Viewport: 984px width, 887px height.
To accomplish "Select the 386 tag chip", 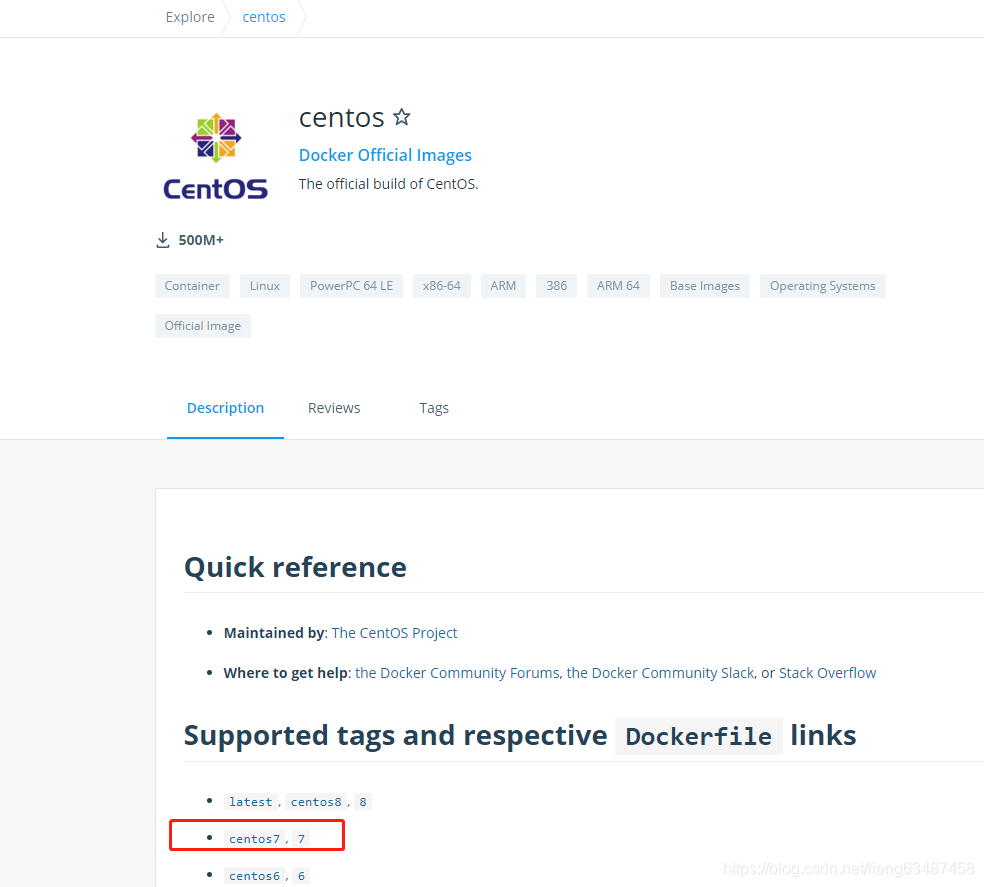I will [557, 286].
